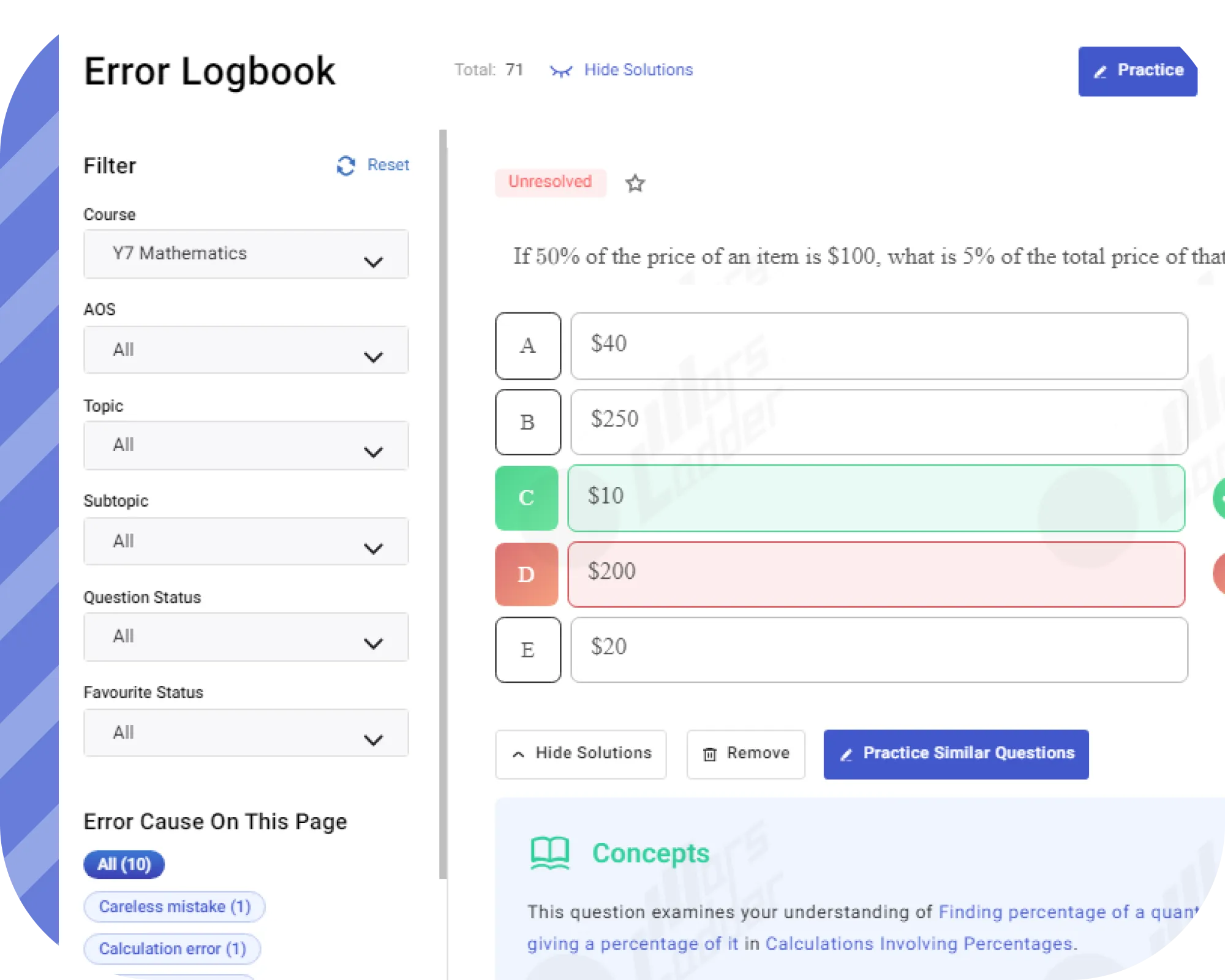Click the Remove button
The width and height of the screenshot is (1225, 980).
tap(746, 754)
